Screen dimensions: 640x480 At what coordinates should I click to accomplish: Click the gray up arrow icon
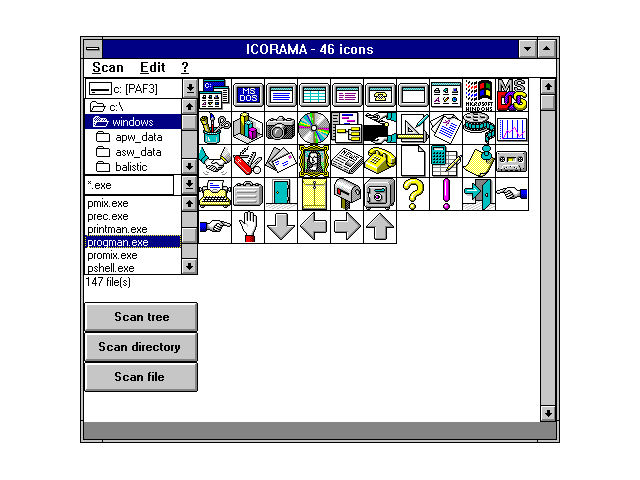pos(379,226)
